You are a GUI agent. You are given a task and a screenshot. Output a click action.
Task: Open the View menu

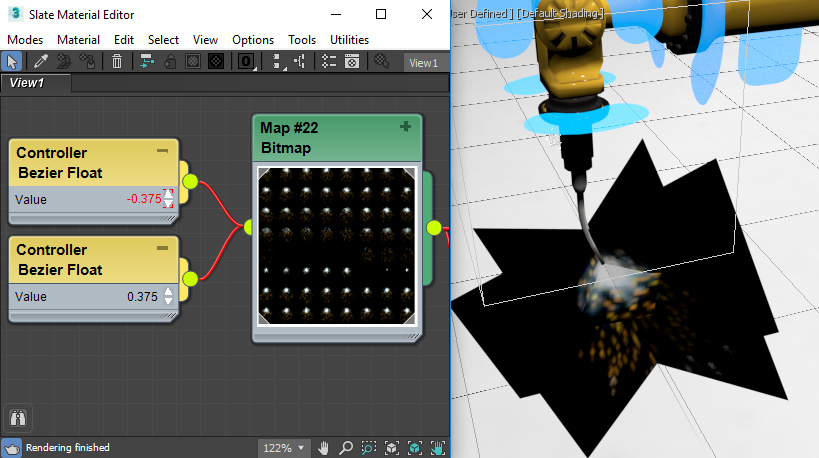[205, 40]
